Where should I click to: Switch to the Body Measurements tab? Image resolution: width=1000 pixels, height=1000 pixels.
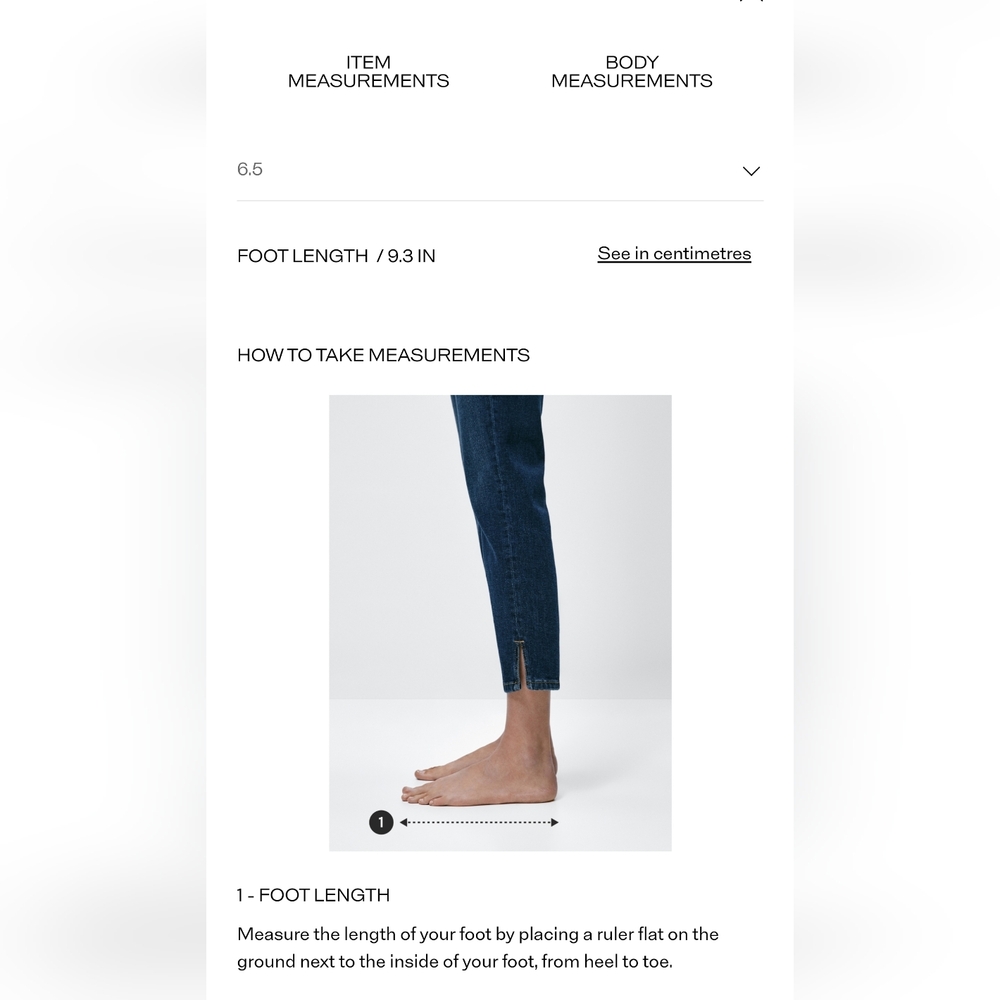(631, 71)
